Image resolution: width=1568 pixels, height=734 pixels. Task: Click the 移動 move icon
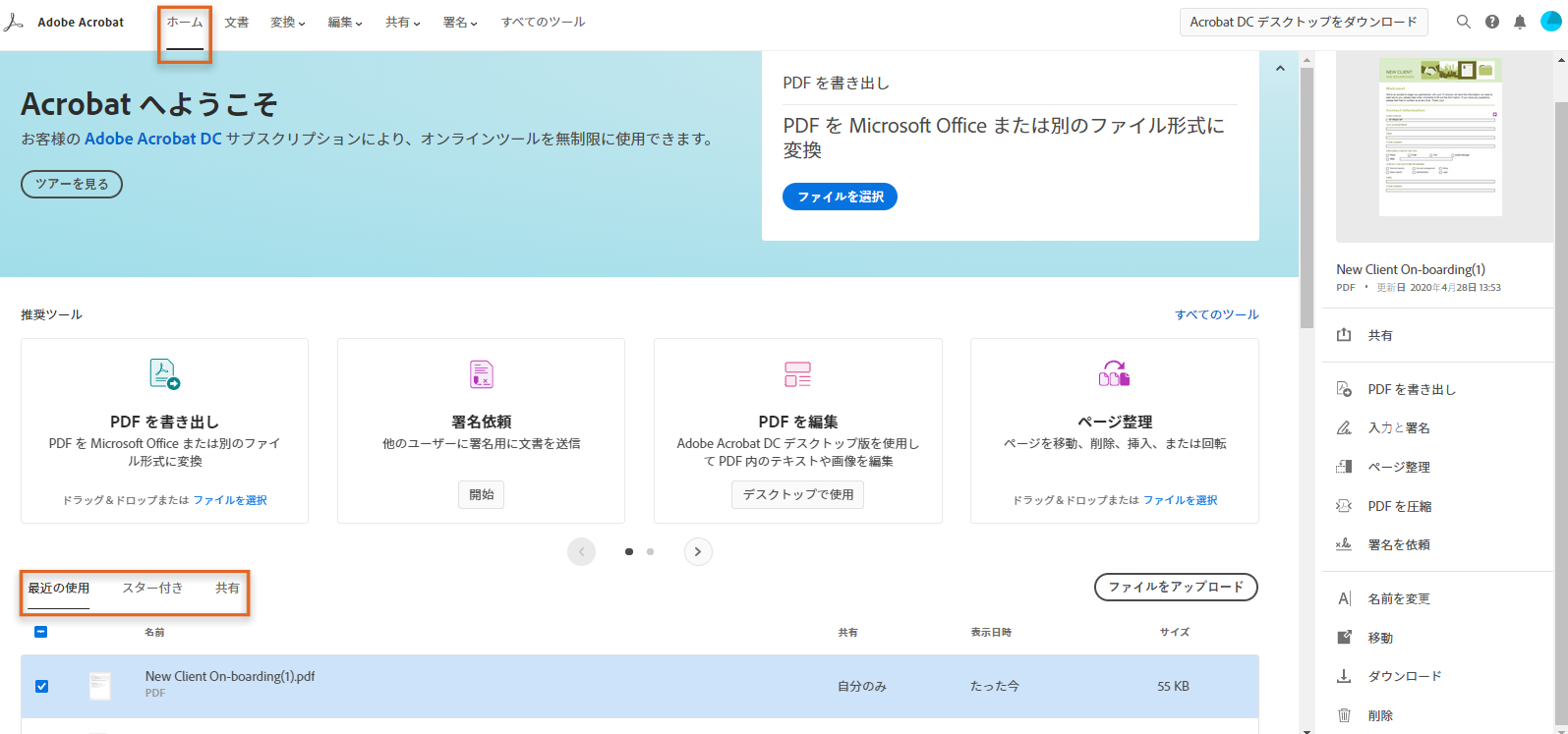1344,638
